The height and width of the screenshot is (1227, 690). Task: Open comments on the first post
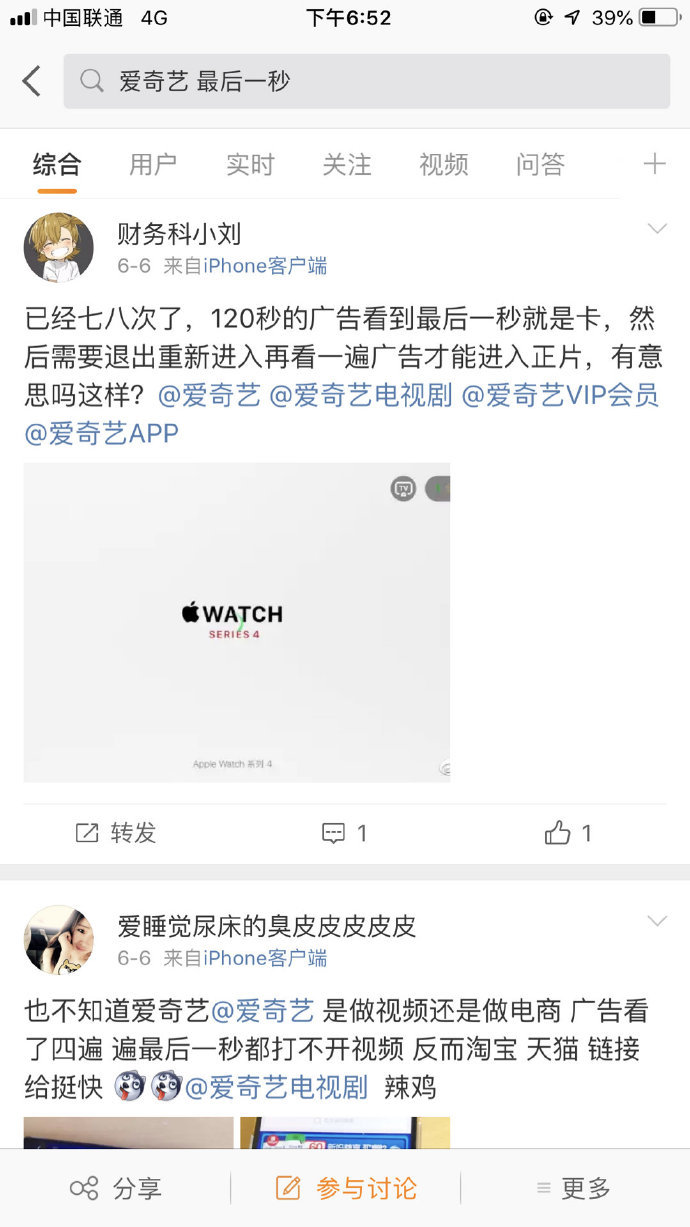[x=345, y=833]
